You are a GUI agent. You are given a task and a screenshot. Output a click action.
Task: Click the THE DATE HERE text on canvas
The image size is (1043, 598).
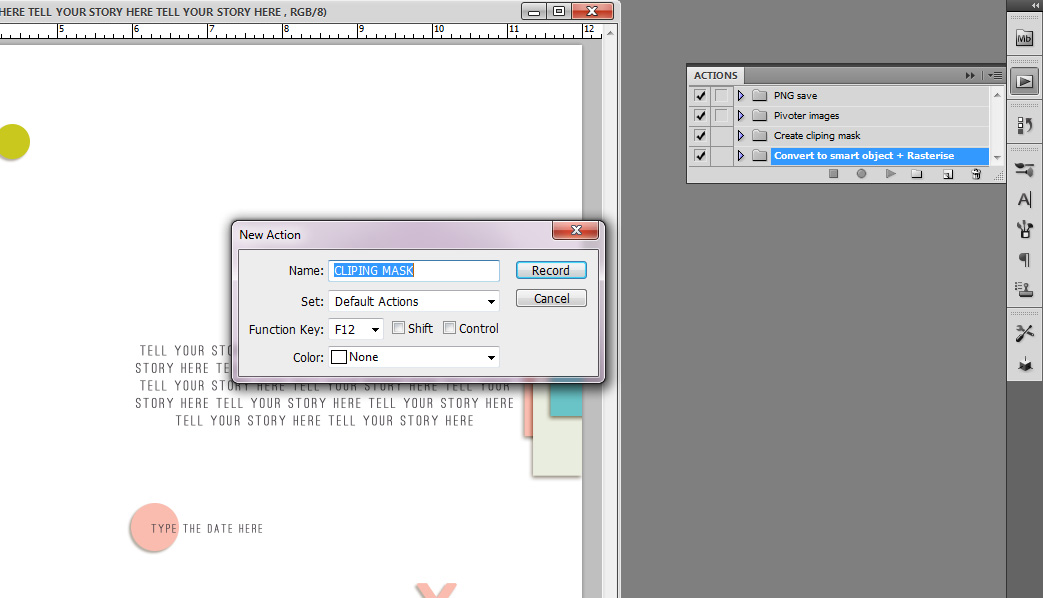(223, 529)
